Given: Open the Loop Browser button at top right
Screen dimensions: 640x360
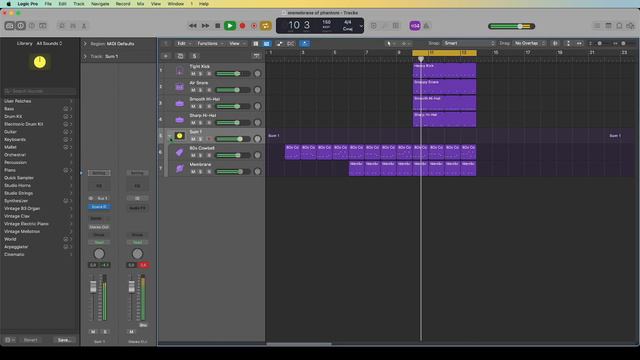Looking at the screenshot, I should pos(619,26).
